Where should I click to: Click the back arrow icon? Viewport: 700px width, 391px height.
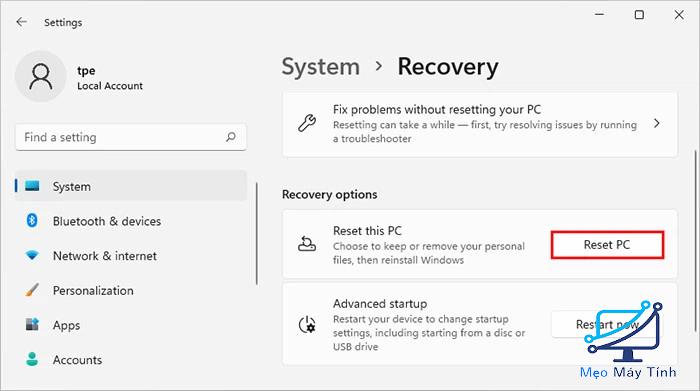click(x=21, y=22)
